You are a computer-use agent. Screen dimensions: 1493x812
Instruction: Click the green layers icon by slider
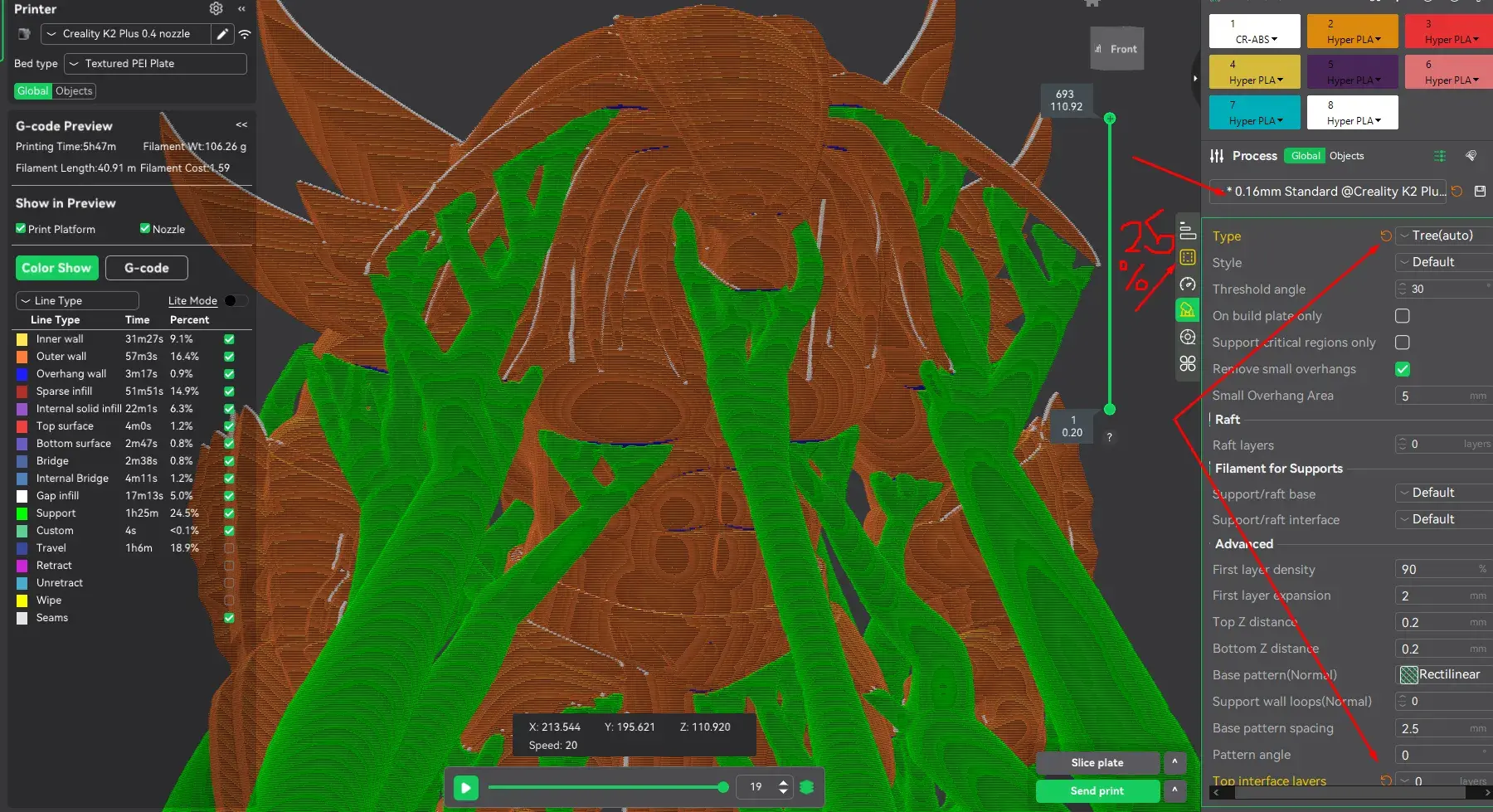pos(807,787)
